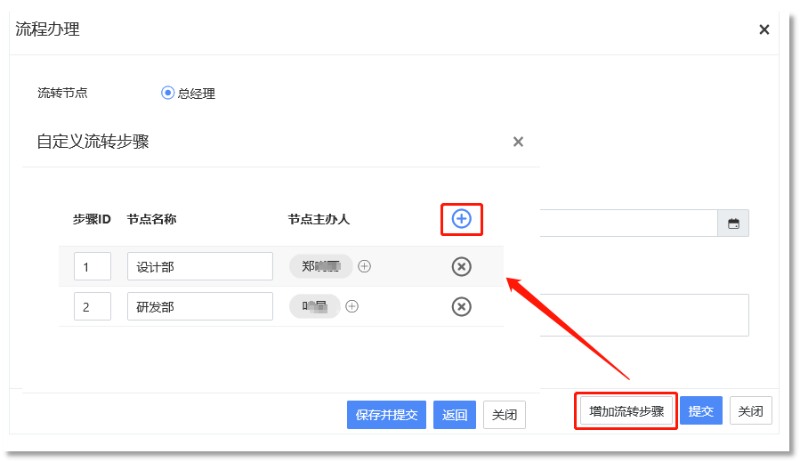Viewport: 800px width, 461px height.
Task: Open the calendar date picker
Action: (x=733, y=223)
